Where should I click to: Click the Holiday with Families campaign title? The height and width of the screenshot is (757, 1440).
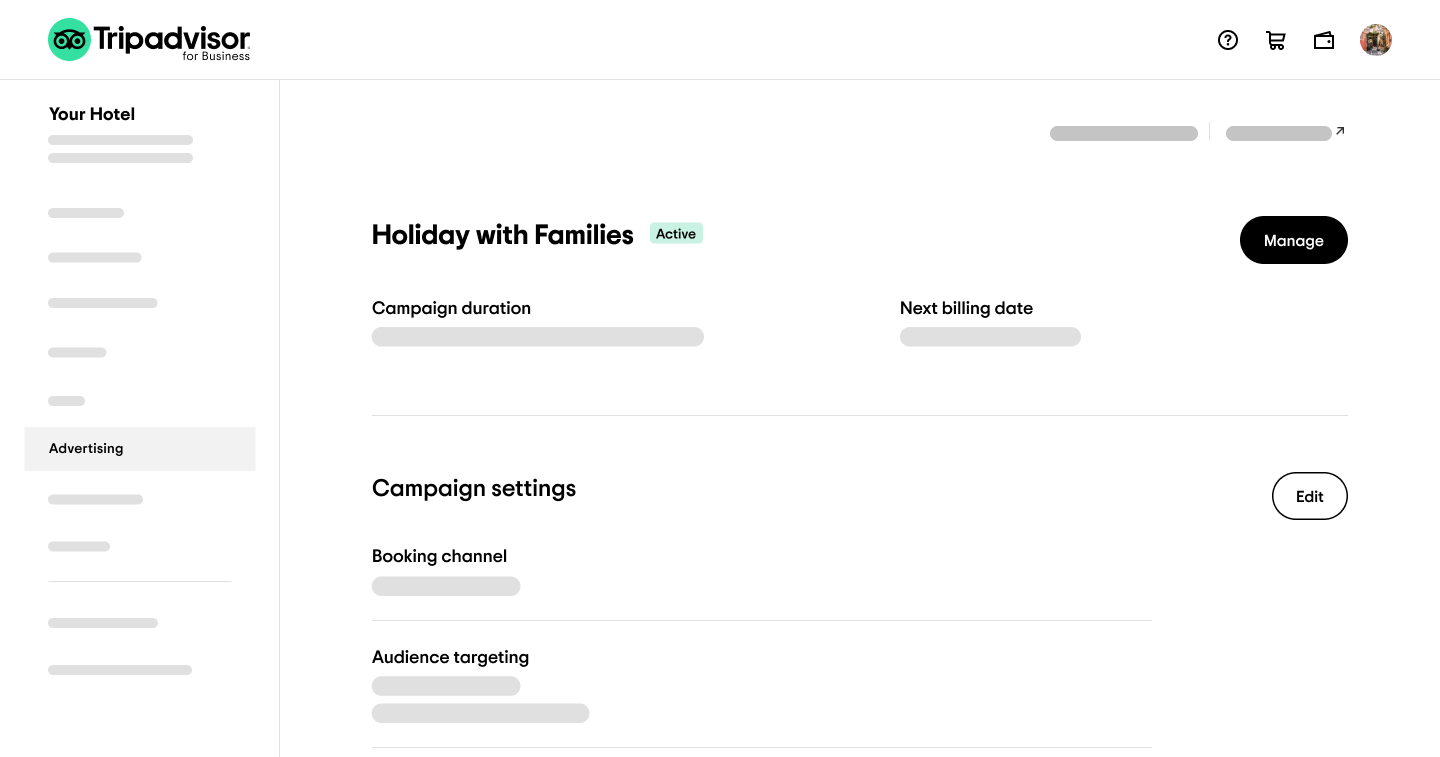[503, 235]
